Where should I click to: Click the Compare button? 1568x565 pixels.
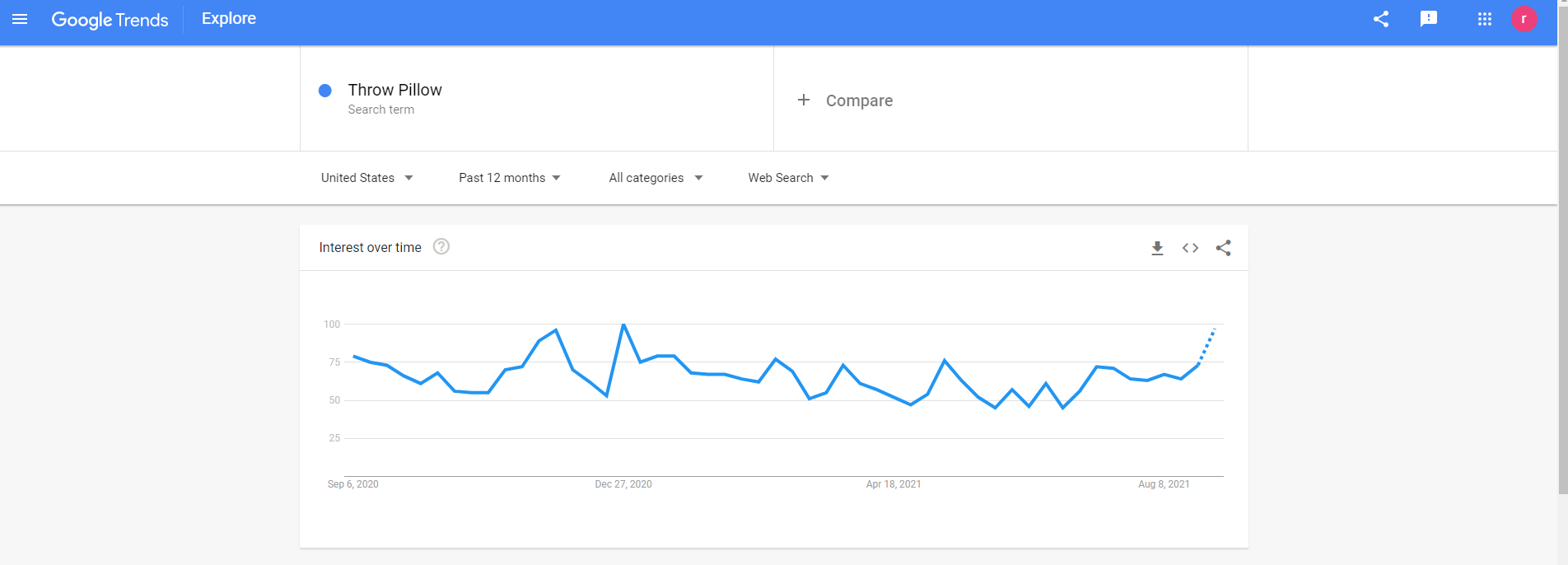click(859, 100)
